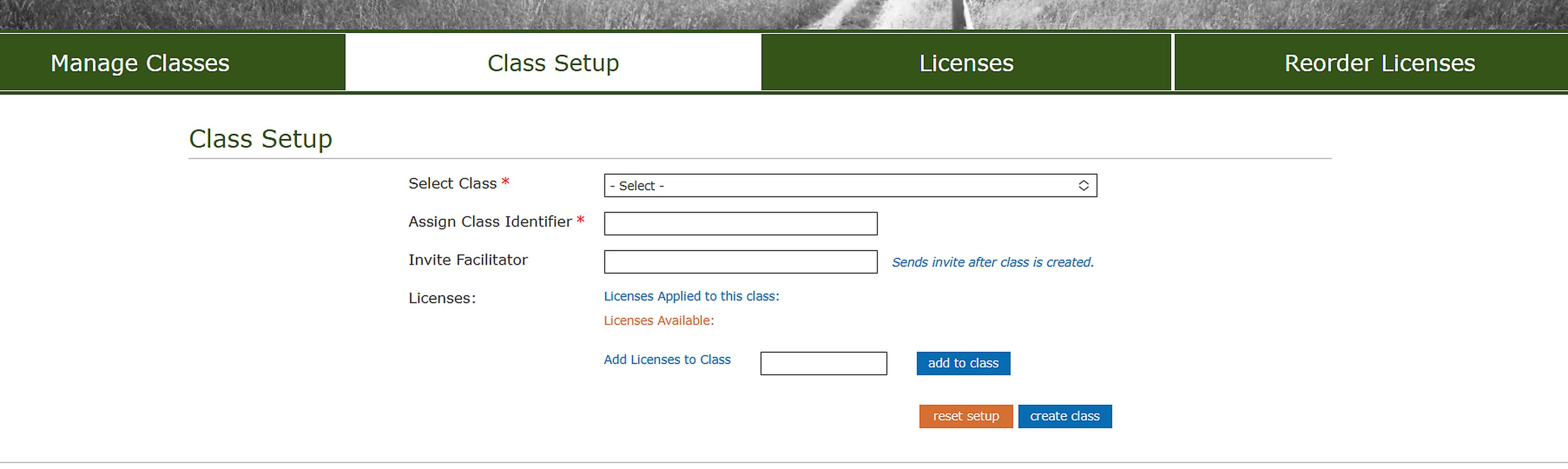The image size is (1568, 469).
Task: Click the Licenses Applied to this class text
Action: pos(691,296)
